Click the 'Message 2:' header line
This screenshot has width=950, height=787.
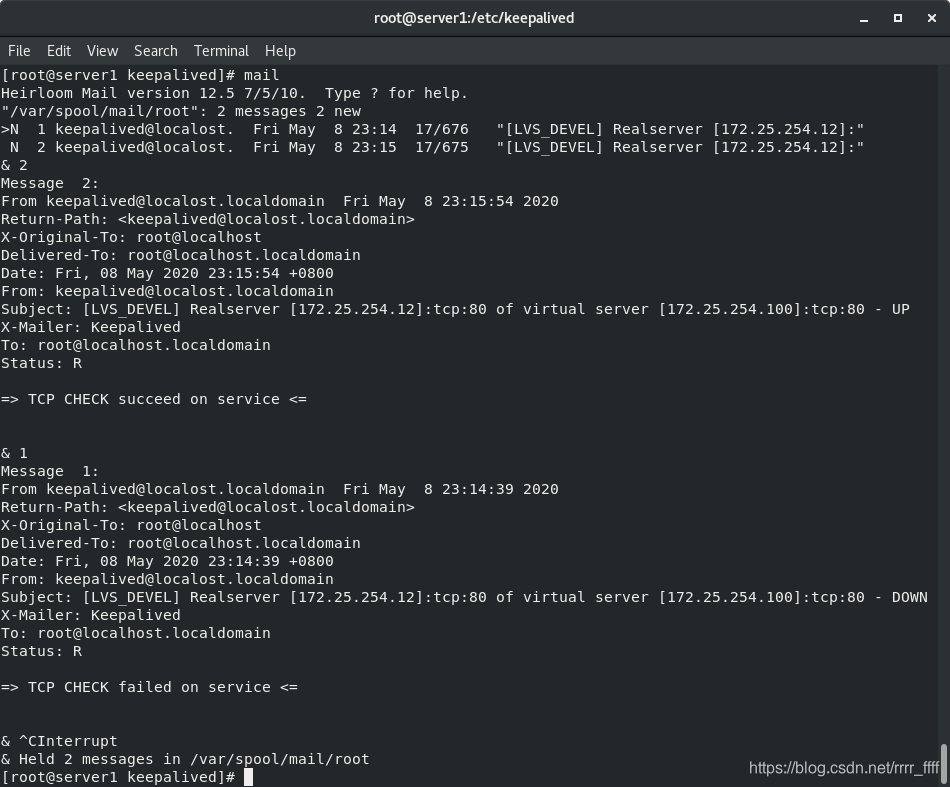point(50,184)
